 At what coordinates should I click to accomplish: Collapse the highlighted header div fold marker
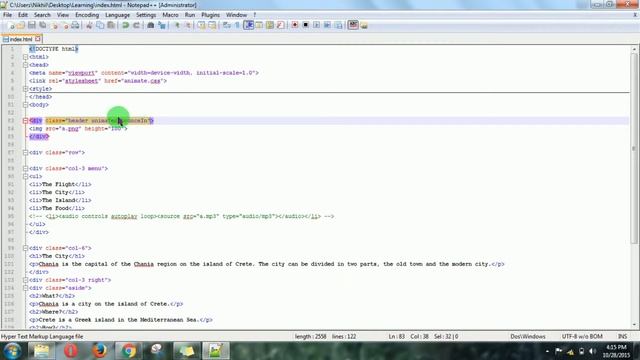tap(25, 120)
